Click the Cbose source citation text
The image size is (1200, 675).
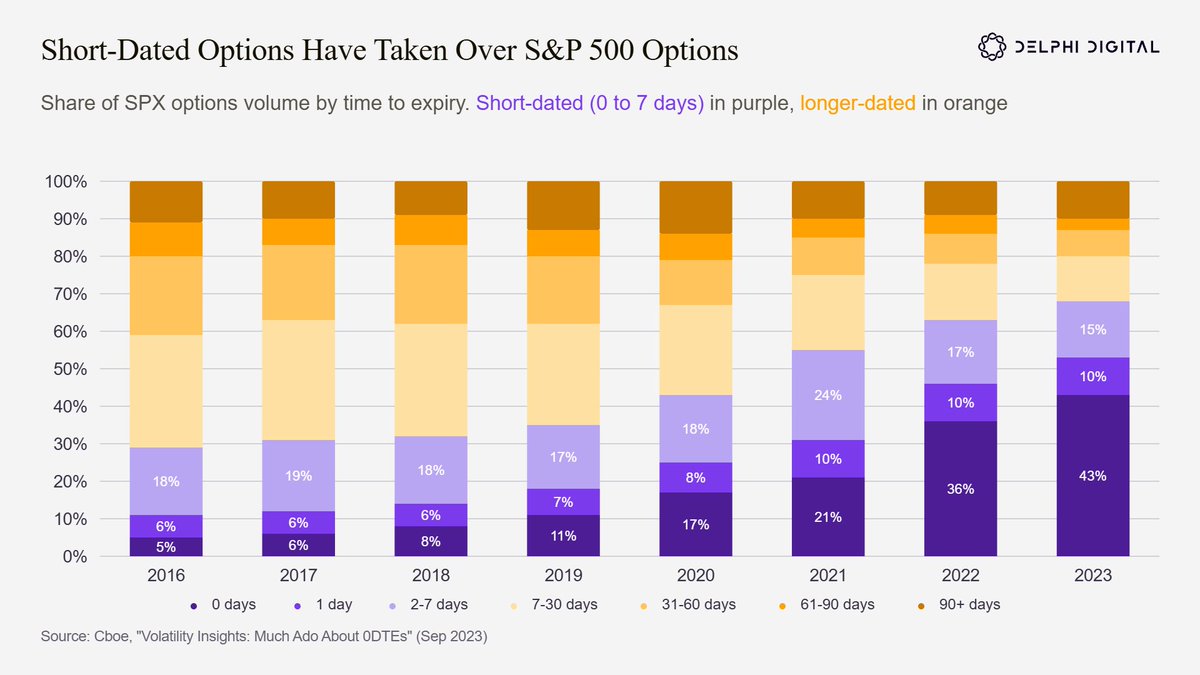[264, 636]
